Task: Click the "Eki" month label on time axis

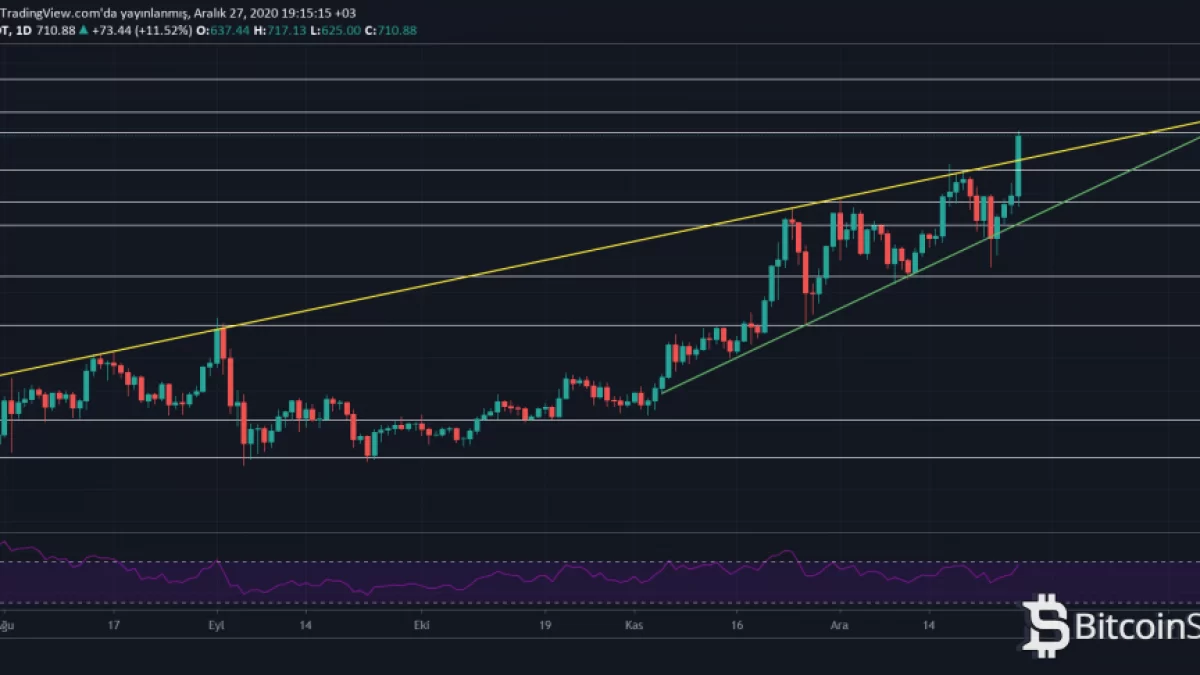Action: [x=421, y=625]
